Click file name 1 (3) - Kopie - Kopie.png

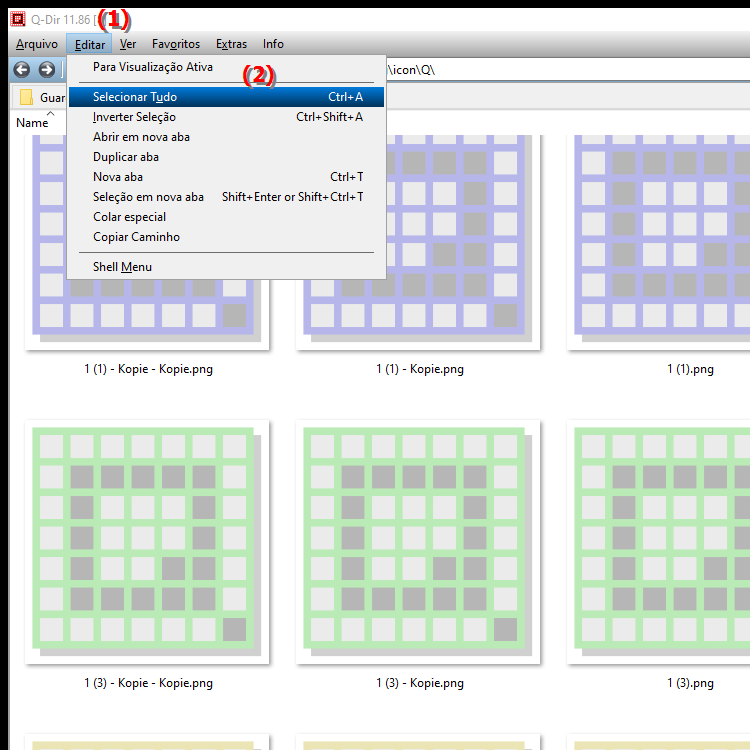tap(148, 683)
